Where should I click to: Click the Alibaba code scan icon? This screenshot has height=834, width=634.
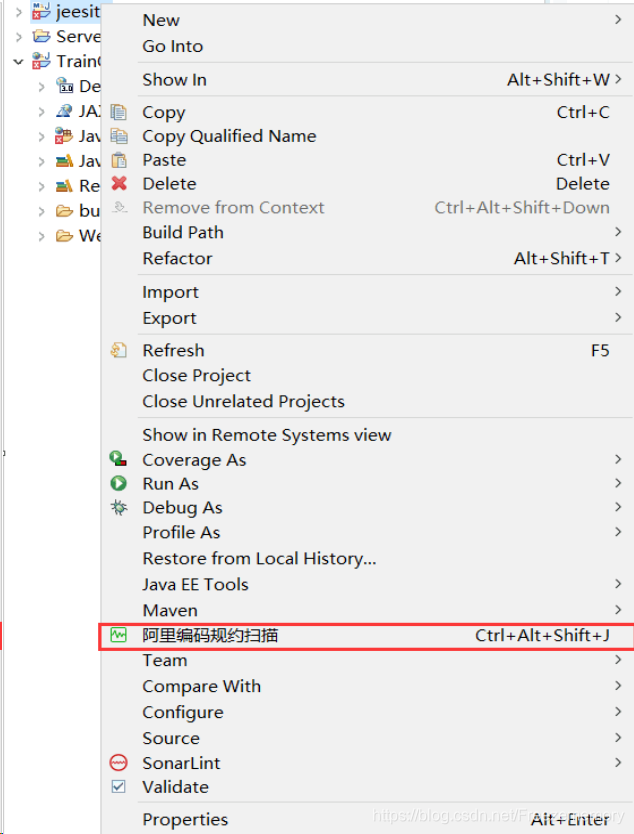[x=118, y=635]
